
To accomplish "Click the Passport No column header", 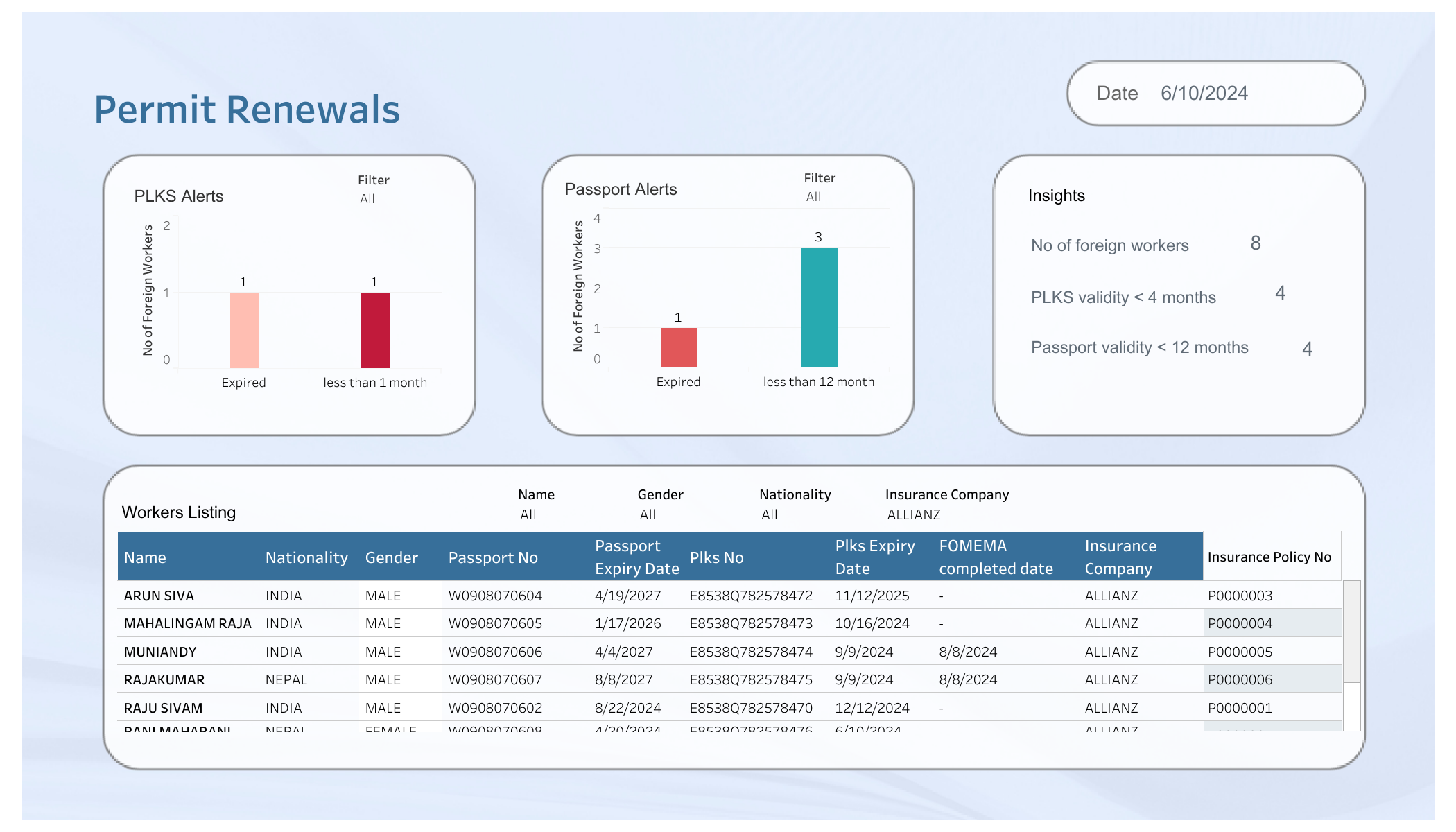I will 493,557.
